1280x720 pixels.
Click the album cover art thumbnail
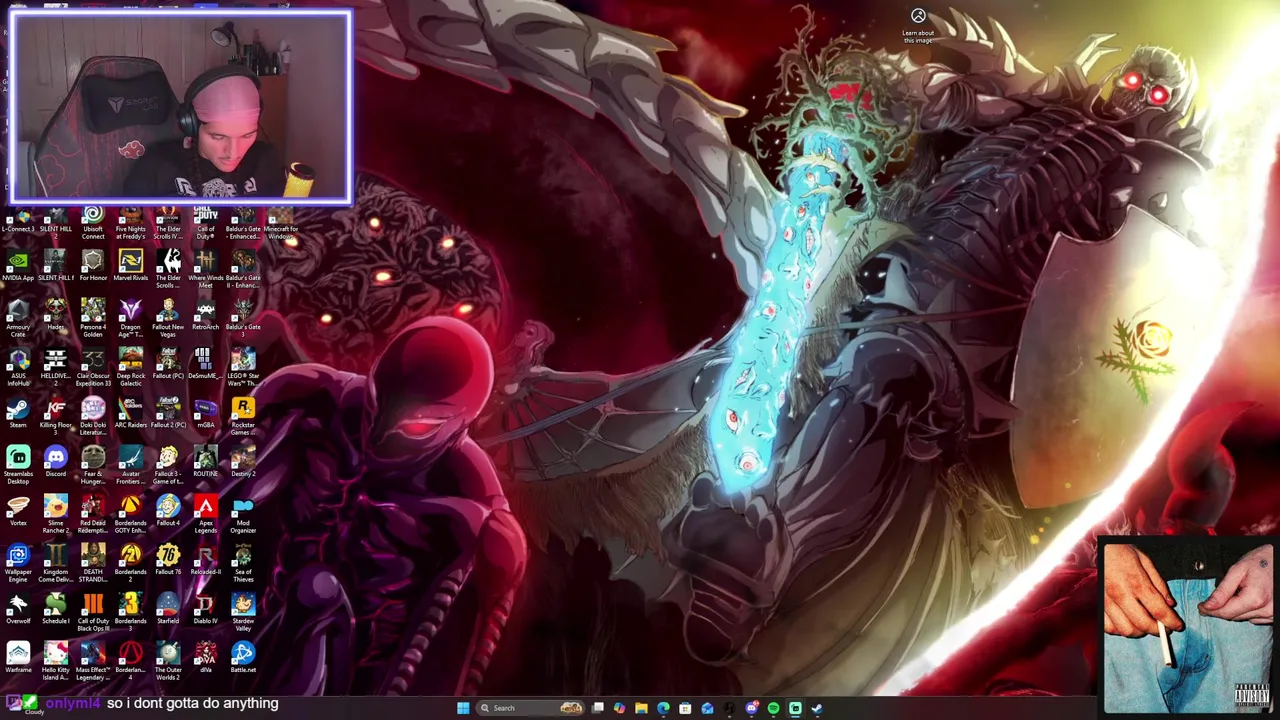(1186, 627)
